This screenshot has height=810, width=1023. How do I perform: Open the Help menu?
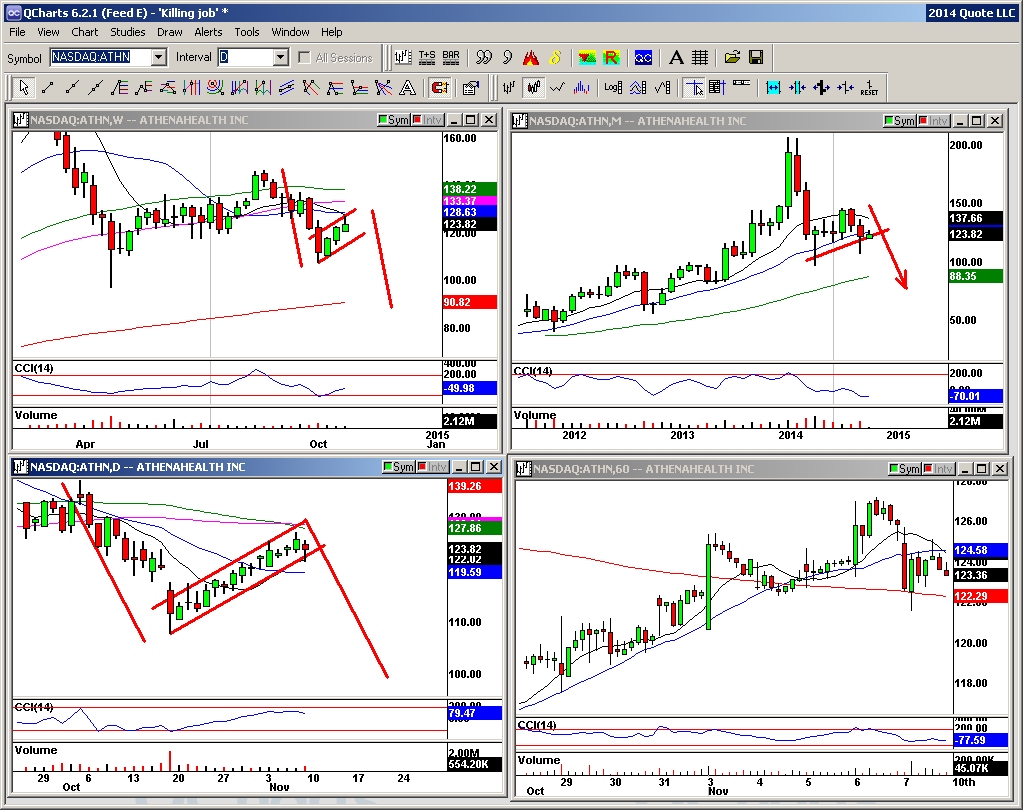coord(331,32)
